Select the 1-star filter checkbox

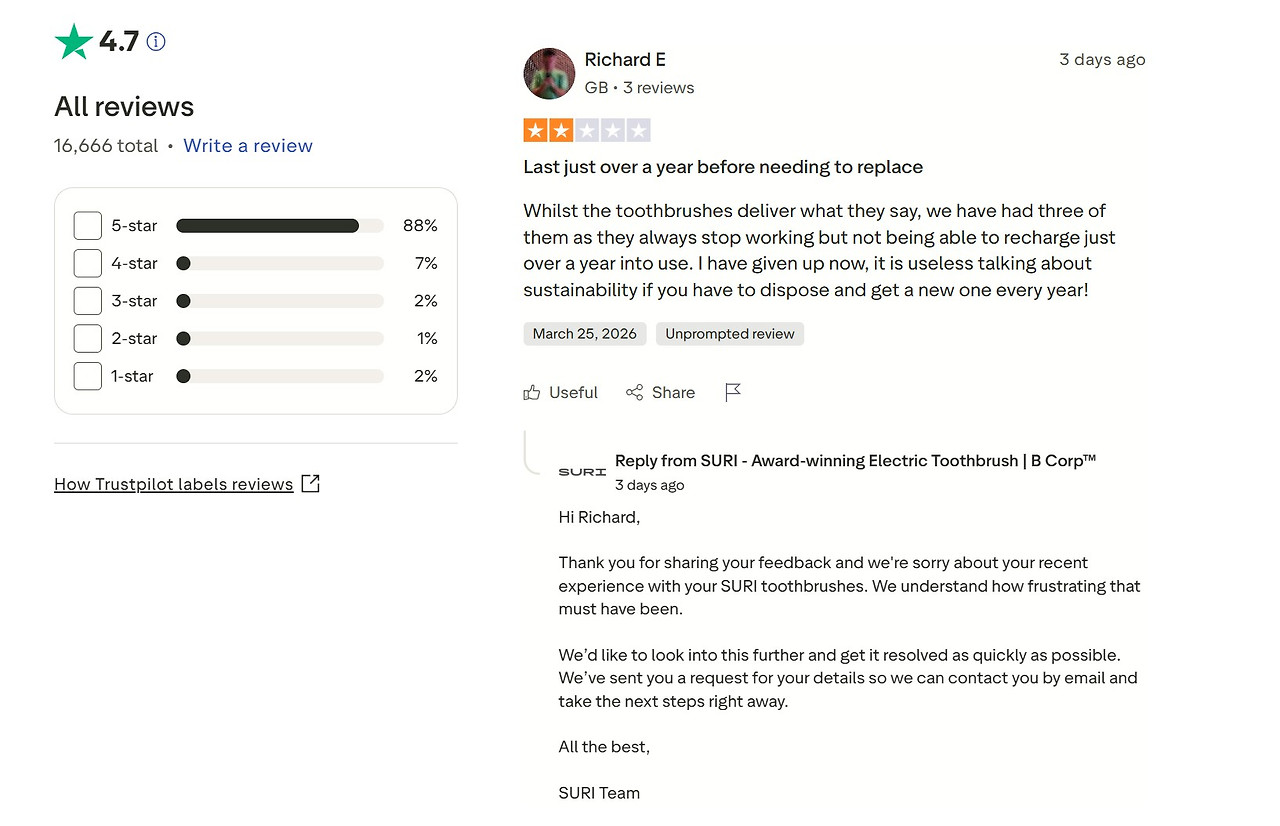[x=88, y=376]
